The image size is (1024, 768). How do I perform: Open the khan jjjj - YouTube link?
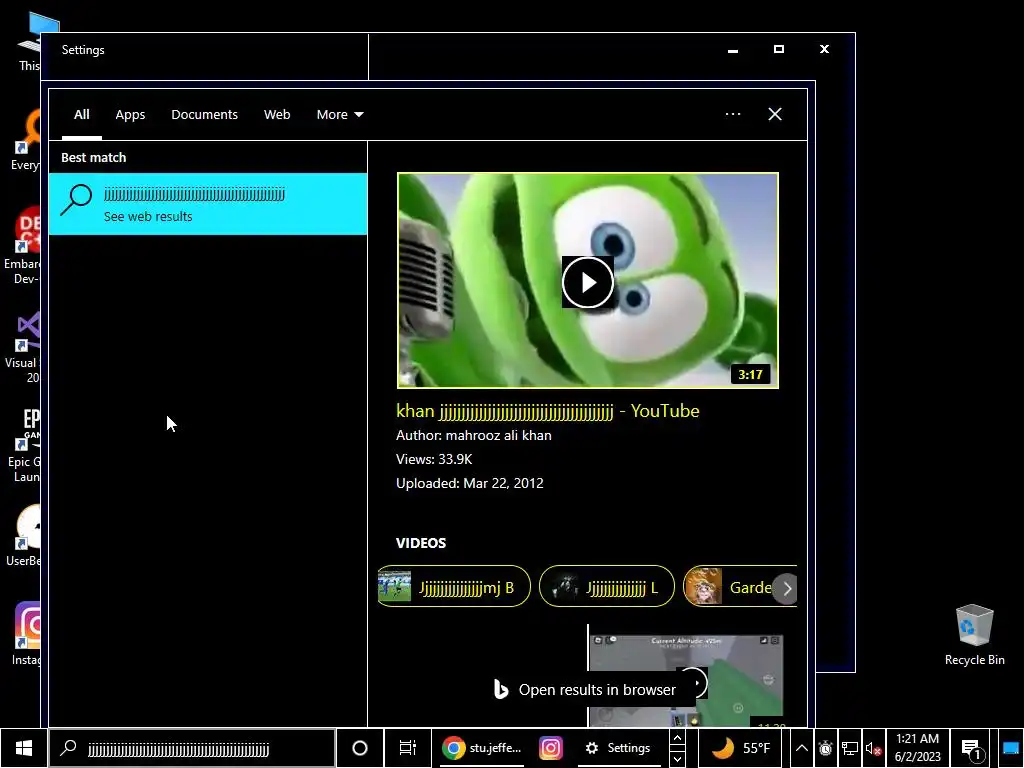pos(547,411)
